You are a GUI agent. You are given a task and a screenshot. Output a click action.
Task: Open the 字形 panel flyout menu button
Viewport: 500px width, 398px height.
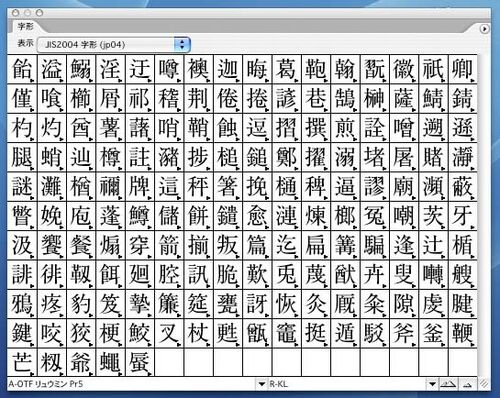484,29
